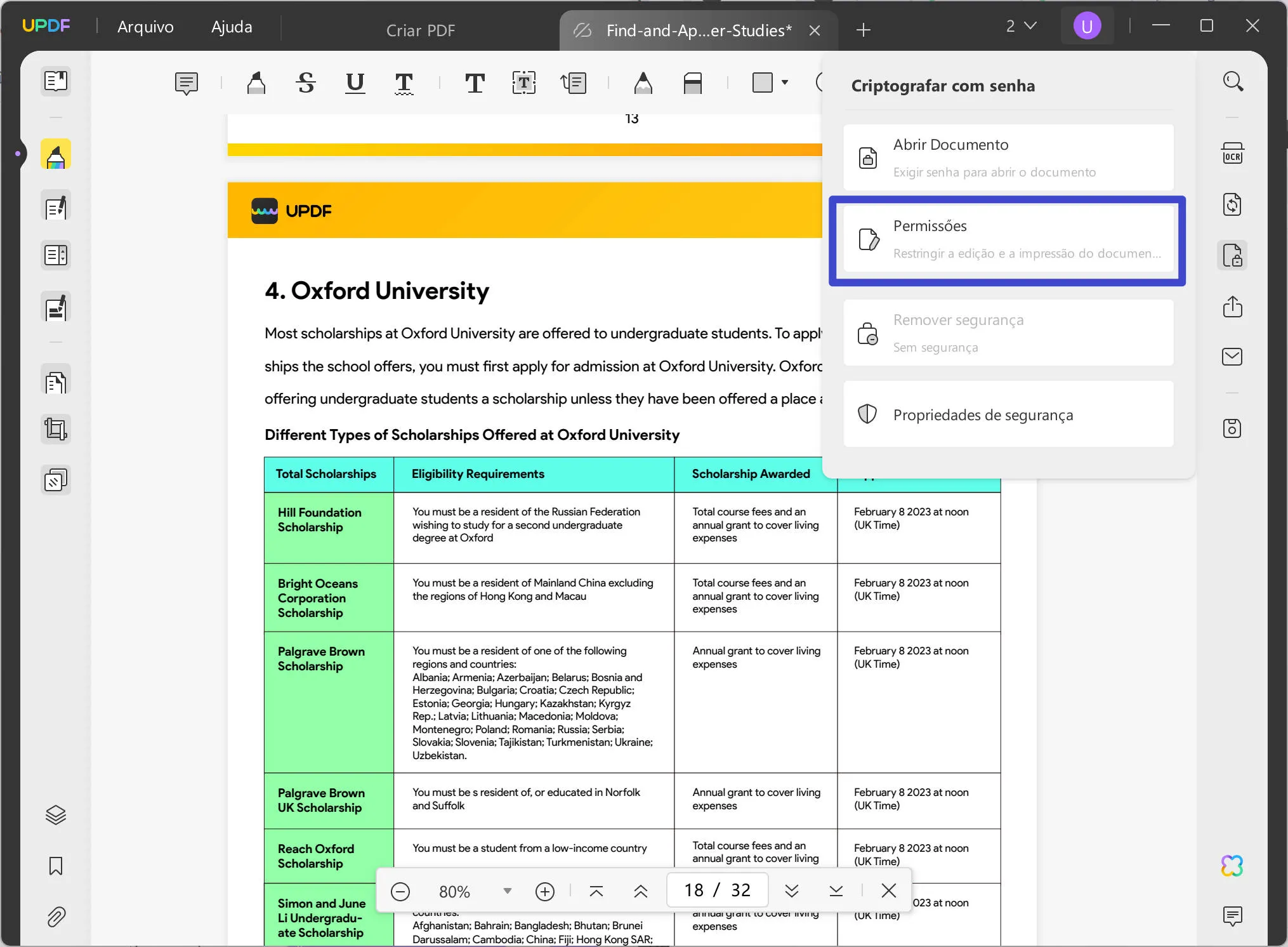
Task: Open the UPDF AI assistant icon
Action: tap(1233, 866)
